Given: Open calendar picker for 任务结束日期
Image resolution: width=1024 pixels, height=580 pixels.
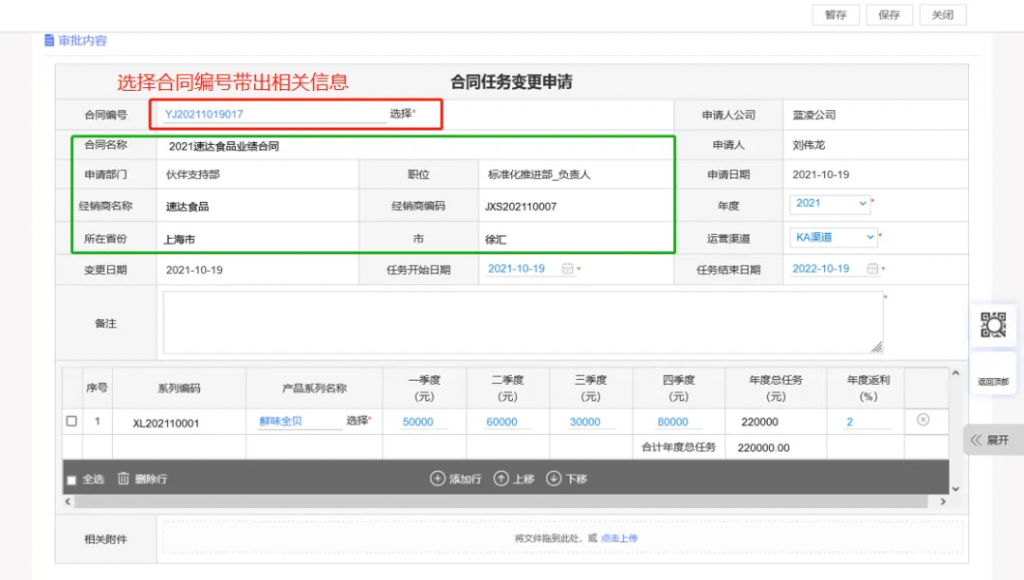Looking at the screenshot, I should tap(872, 269).
